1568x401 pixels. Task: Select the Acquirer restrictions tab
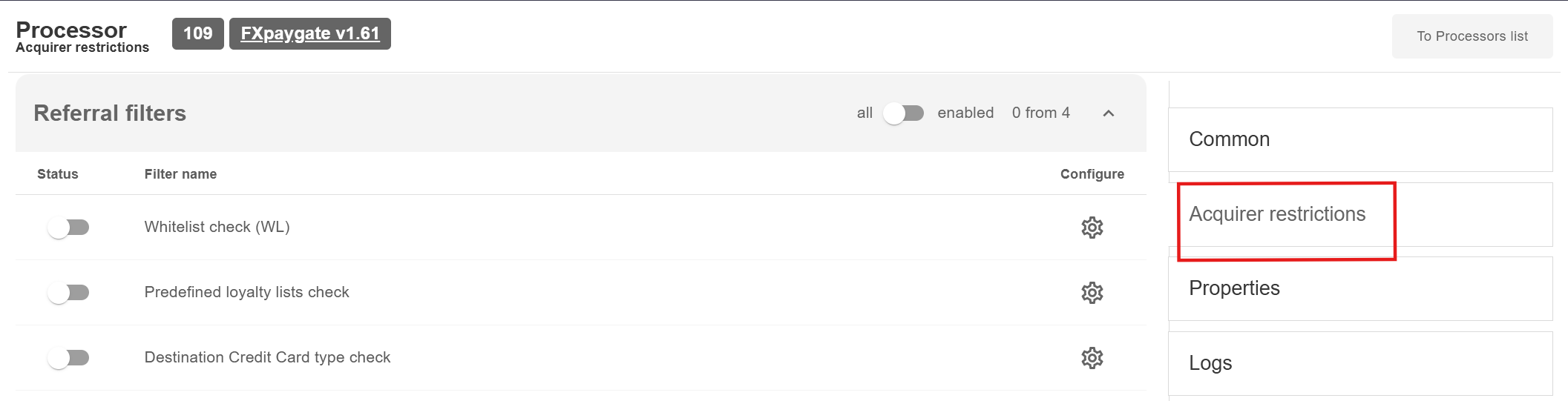[1277, 214]
